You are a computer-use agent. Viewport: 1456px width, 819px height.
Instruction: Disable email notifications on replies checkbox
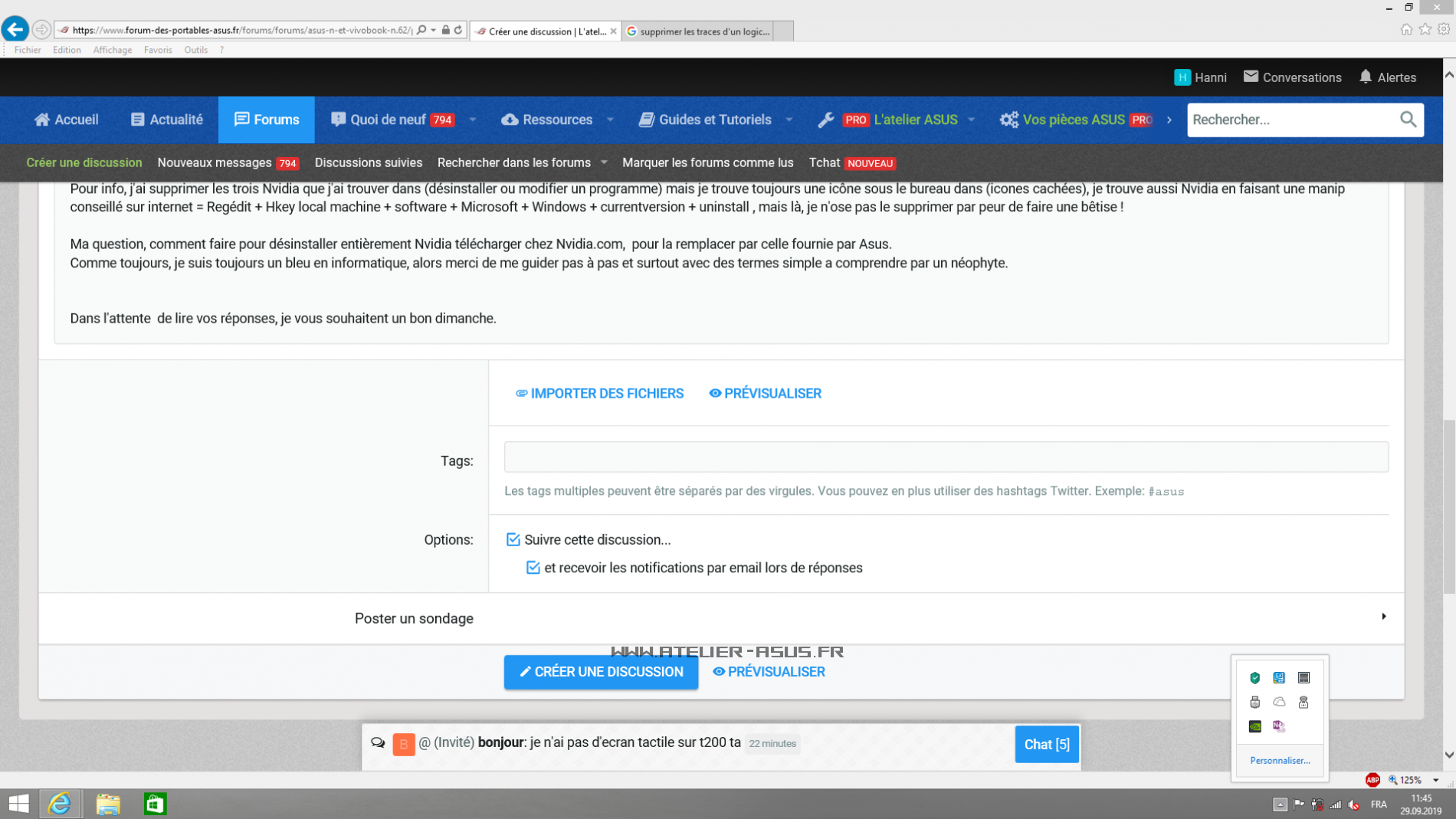coord(533,568)
